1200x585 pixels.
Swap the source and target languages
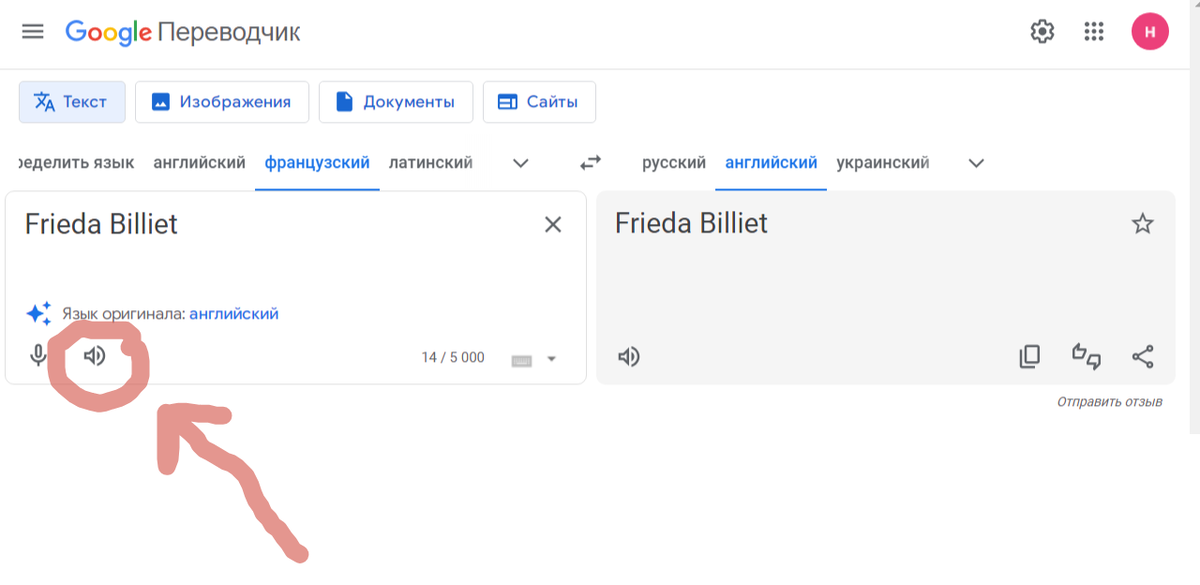point(591,162)
